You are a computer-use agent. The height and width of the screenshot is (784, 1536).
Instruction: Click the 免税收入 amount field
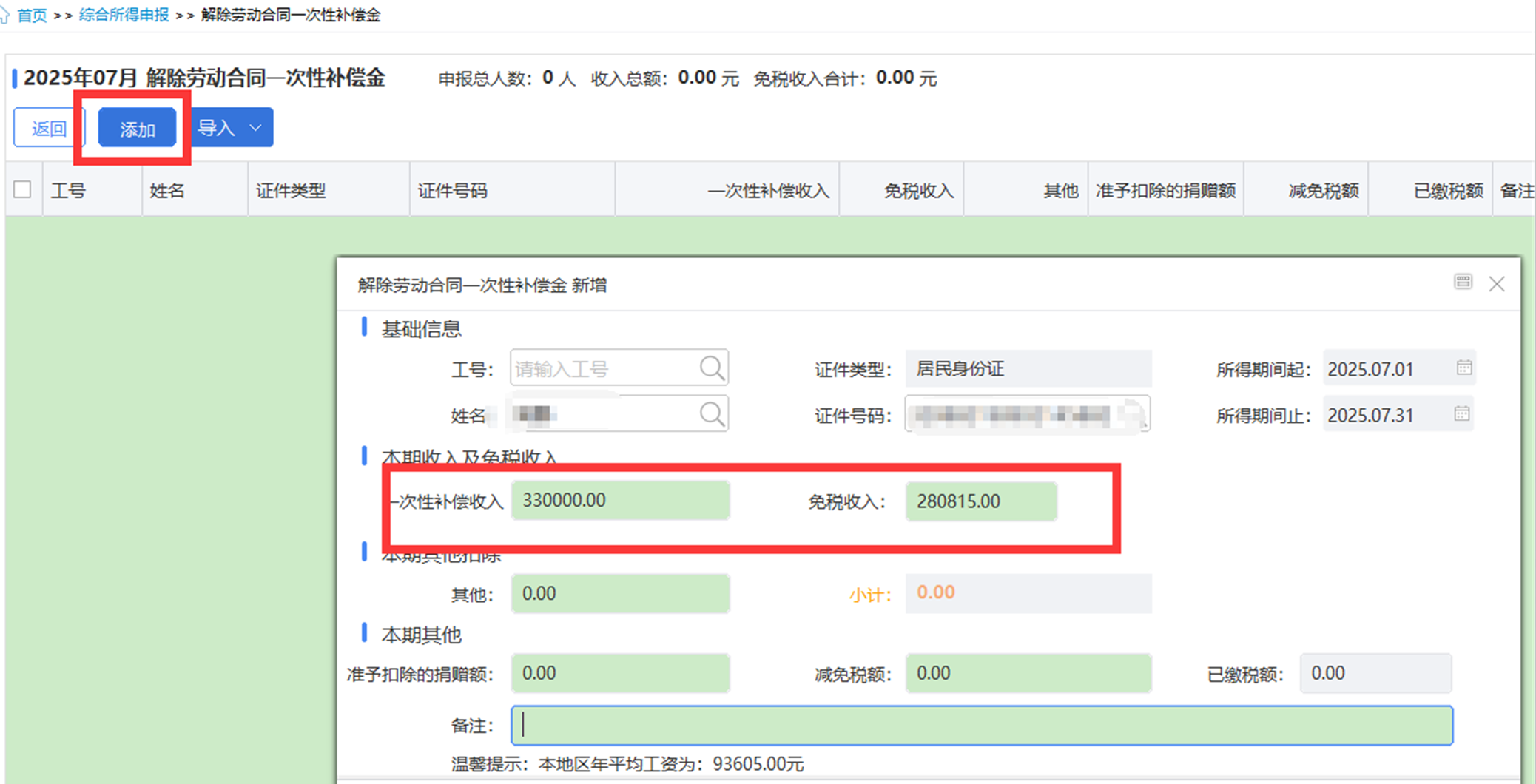tap(980, 501)
